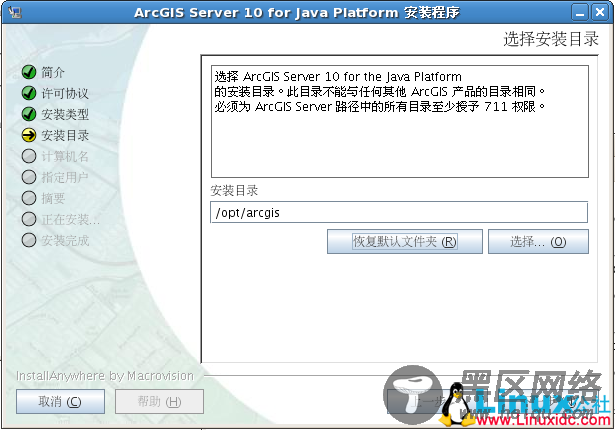Open the window menu icon in title bar
Image resolution: width=615 pixels, height=430 pixels.
click(x=15, y=13)
